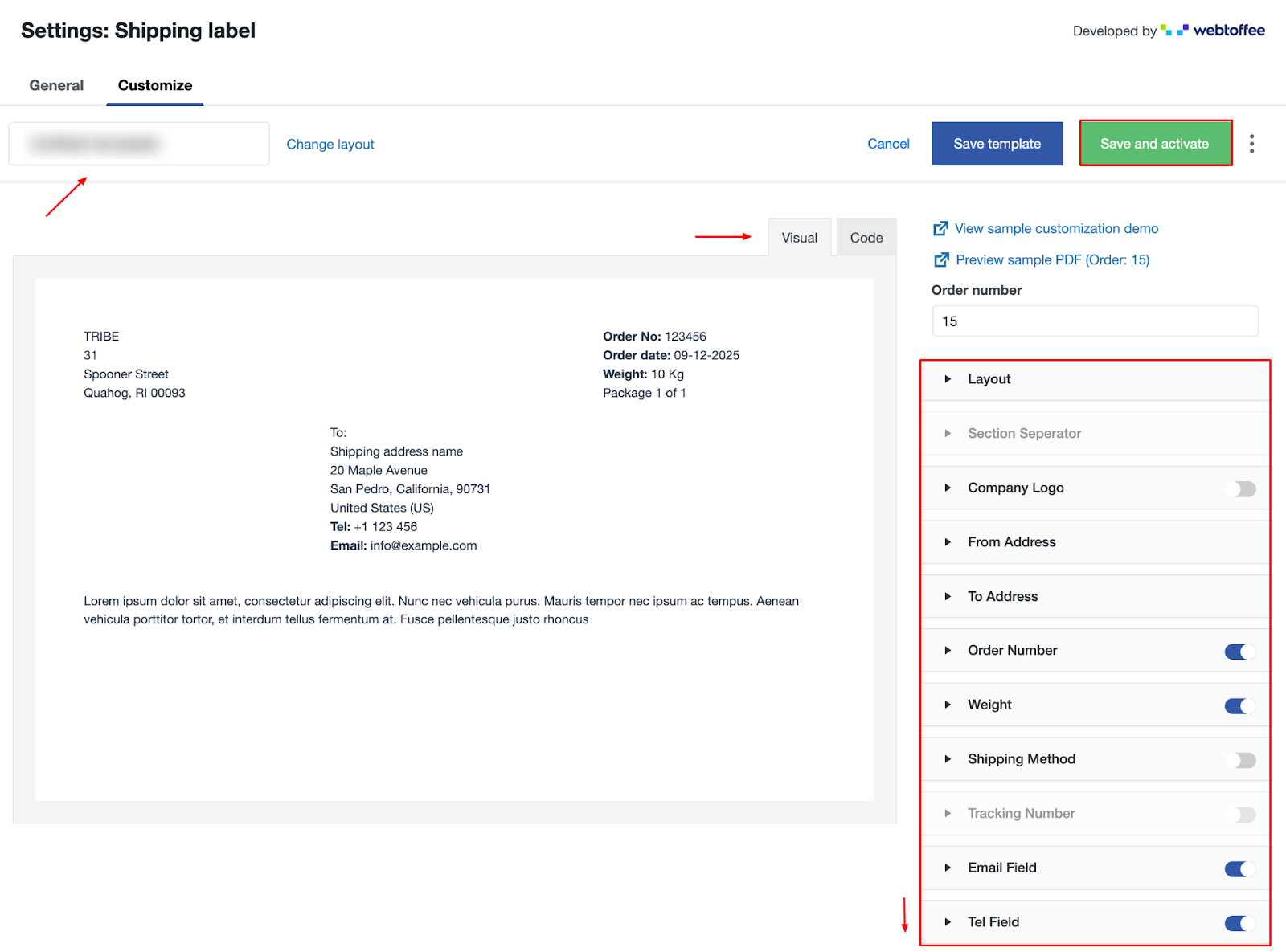Switch to the Code editor tab
Screen dimensions: 1286x952
pyautogui.click(x=866, y=238)
